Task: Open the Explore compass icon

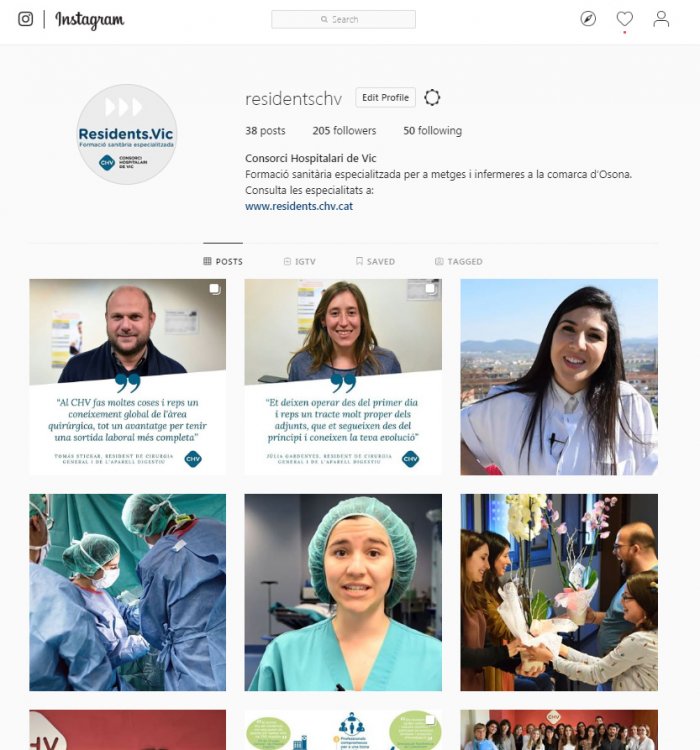Action: pos(588,19)
